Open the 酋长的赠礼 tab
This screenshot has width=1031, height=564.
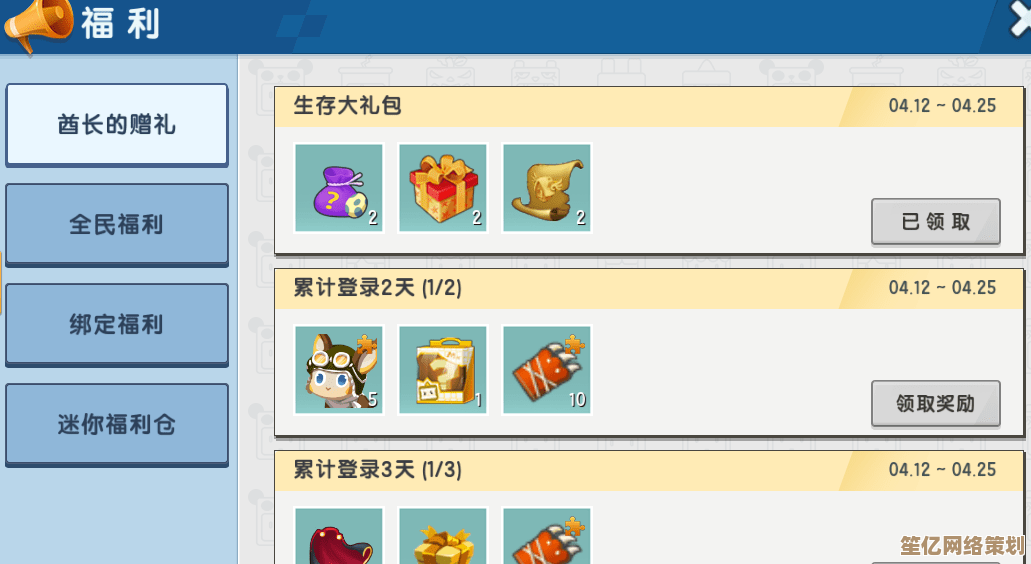pyautogui.click(x=117, y=125)
